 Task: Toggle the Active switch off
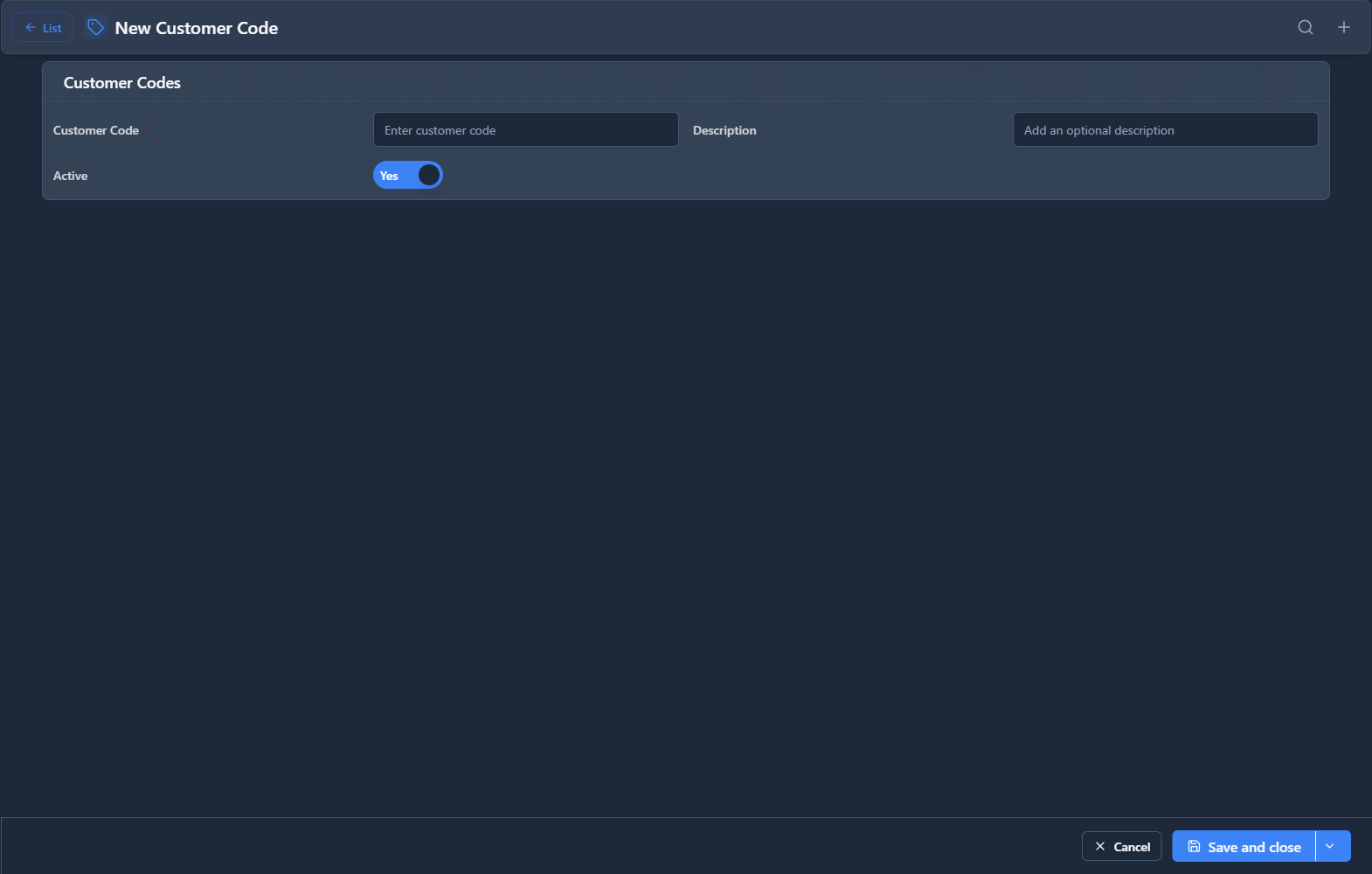(408, 176)
